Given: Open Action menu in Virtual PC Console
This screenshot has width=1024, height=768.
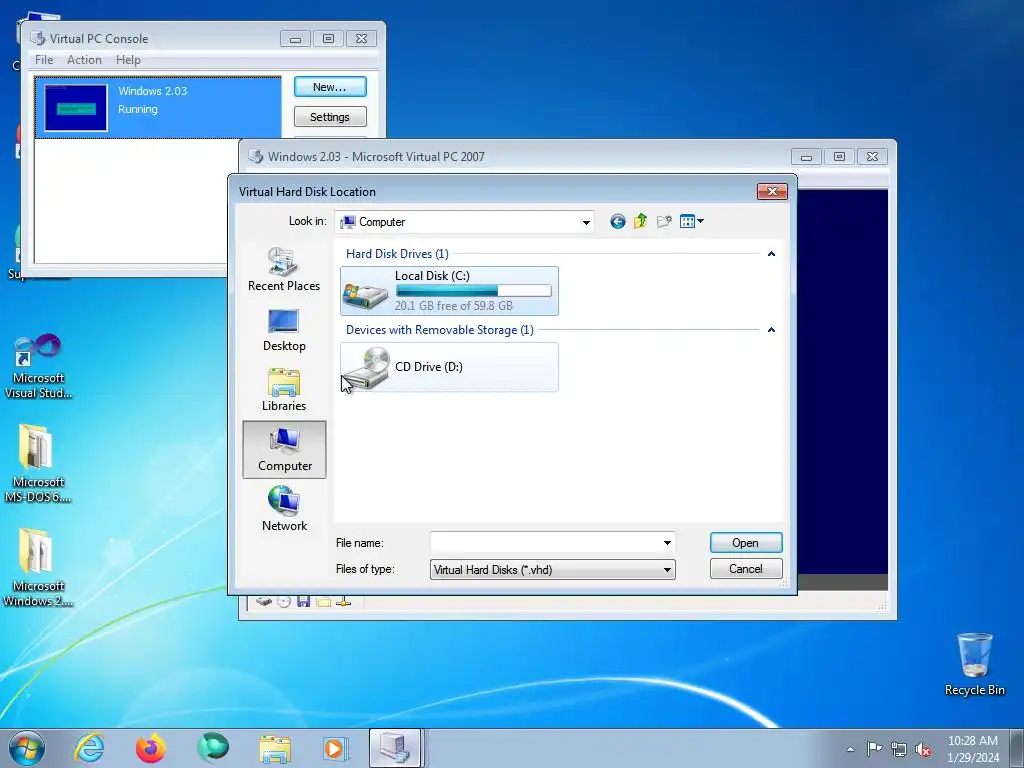Looking at the screenshot, I should click(84, 60).
